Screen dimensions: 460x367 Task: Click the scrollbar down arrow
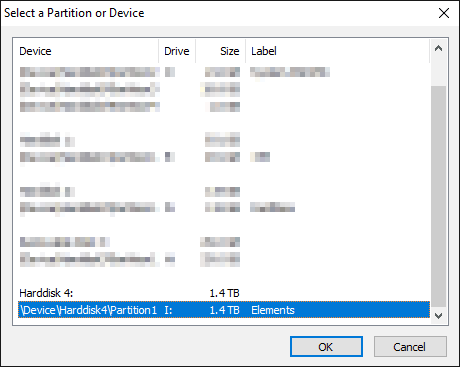click(x=439, y=315)
